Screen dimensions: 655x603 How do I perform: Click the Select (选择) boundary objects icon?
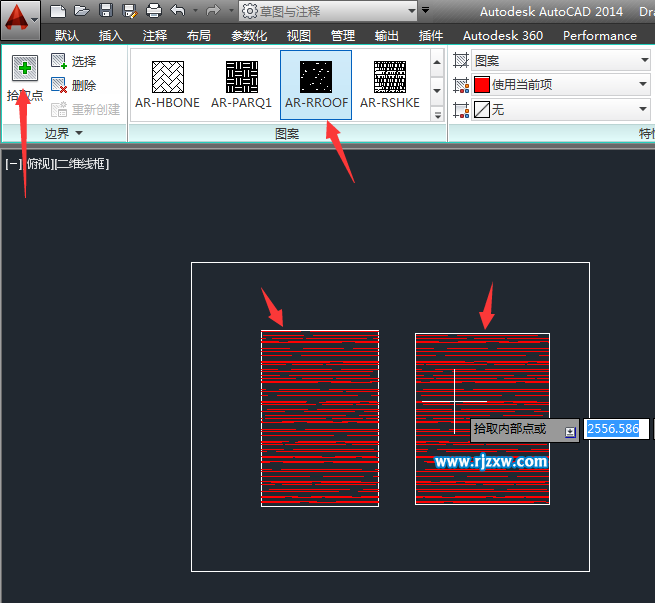pyautogui.click(x=59, y=61)
